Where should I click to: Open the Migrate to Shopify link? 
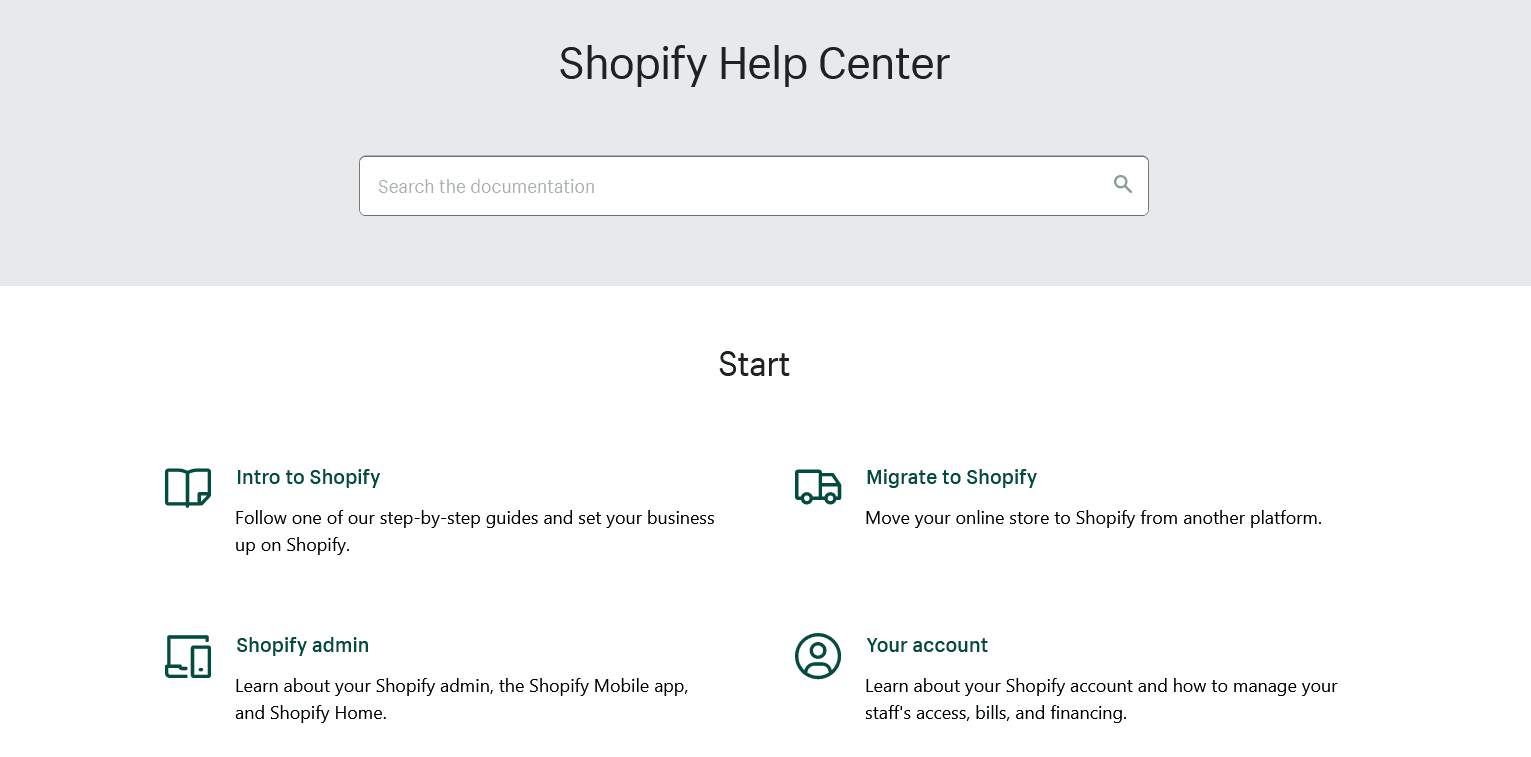951,477
